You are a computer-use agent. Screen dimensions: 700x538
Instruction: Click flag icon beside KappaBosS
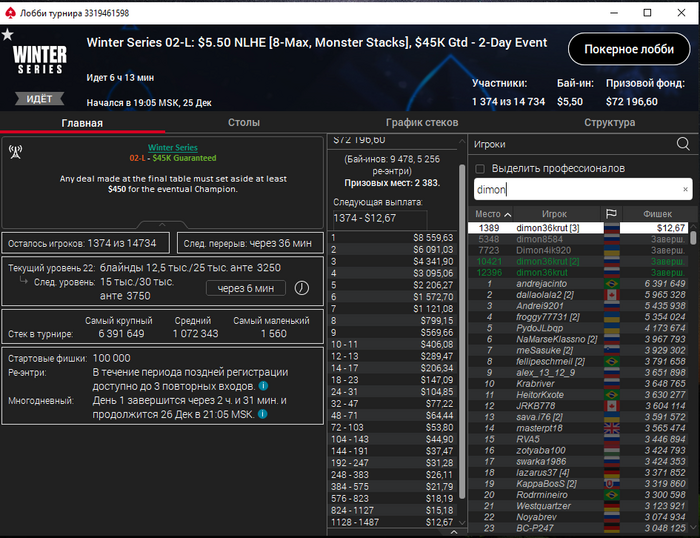[x=611, y=484]
